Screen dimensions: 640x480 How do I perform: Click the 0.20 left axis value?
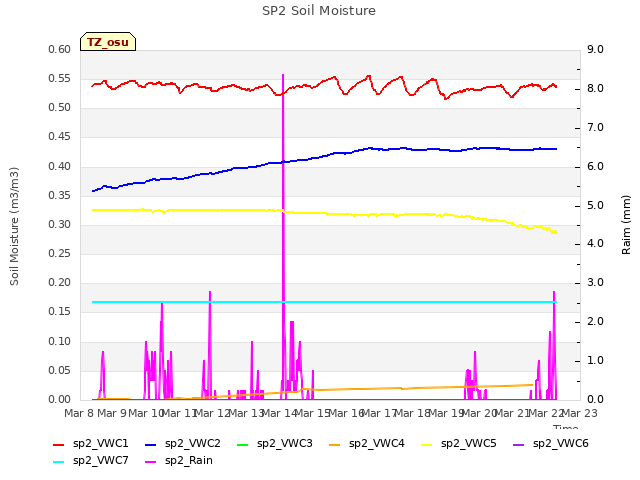coord(60,282)
